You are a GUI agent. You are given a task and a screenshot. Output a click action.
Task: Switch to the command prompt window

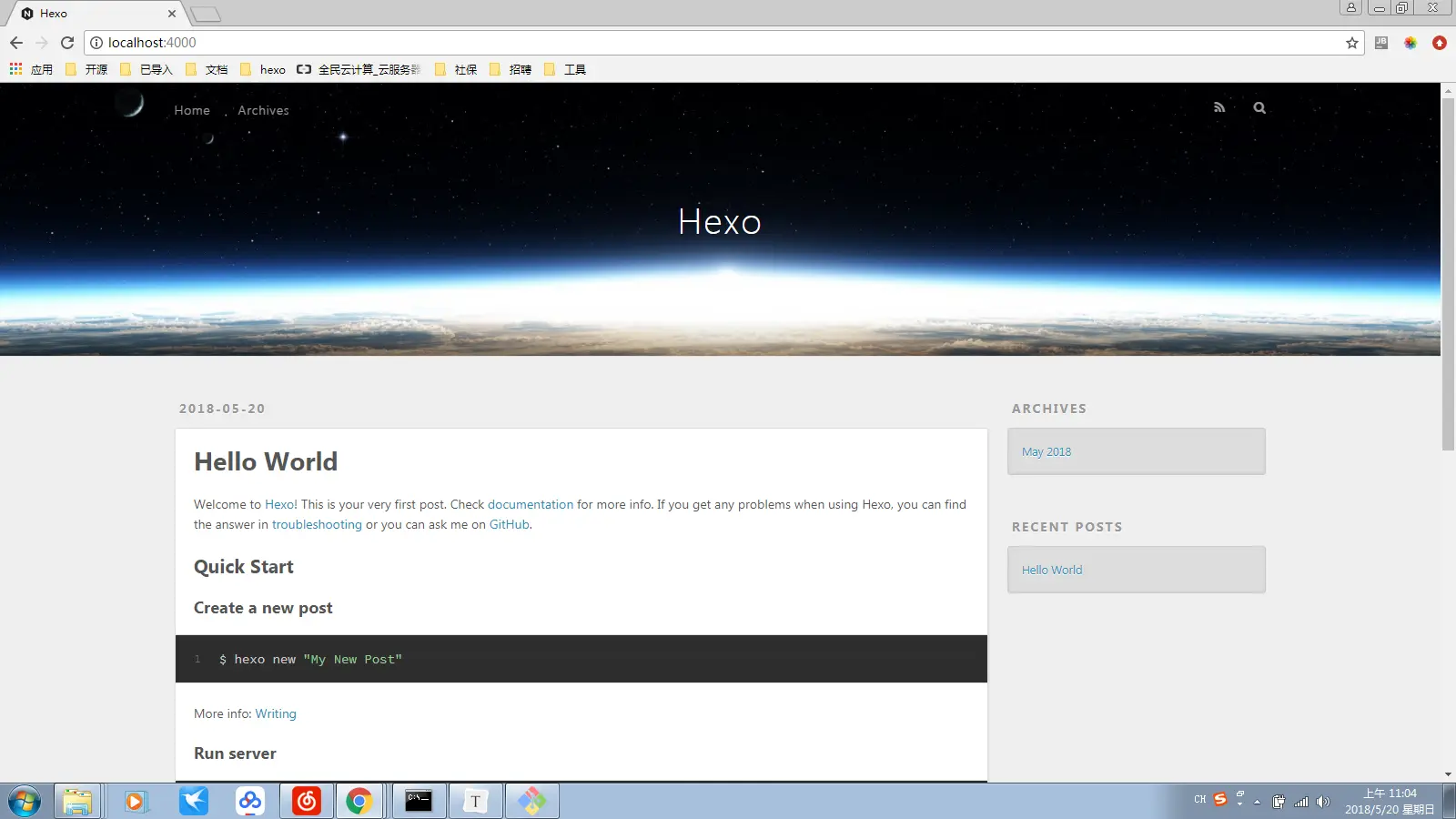419,802
